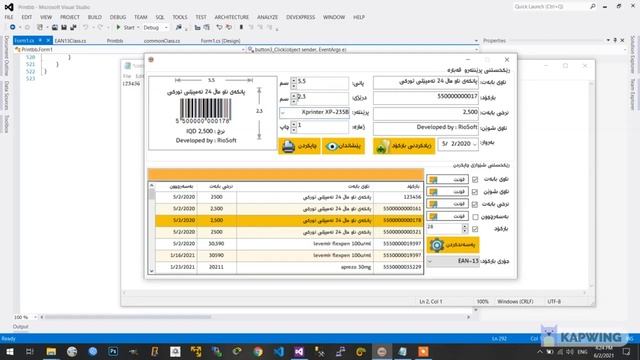Click the stepper arrows of the 5.5 width field
Image resolution: width=640 pixels, height=360 pixels.
[x=293, y=83]
